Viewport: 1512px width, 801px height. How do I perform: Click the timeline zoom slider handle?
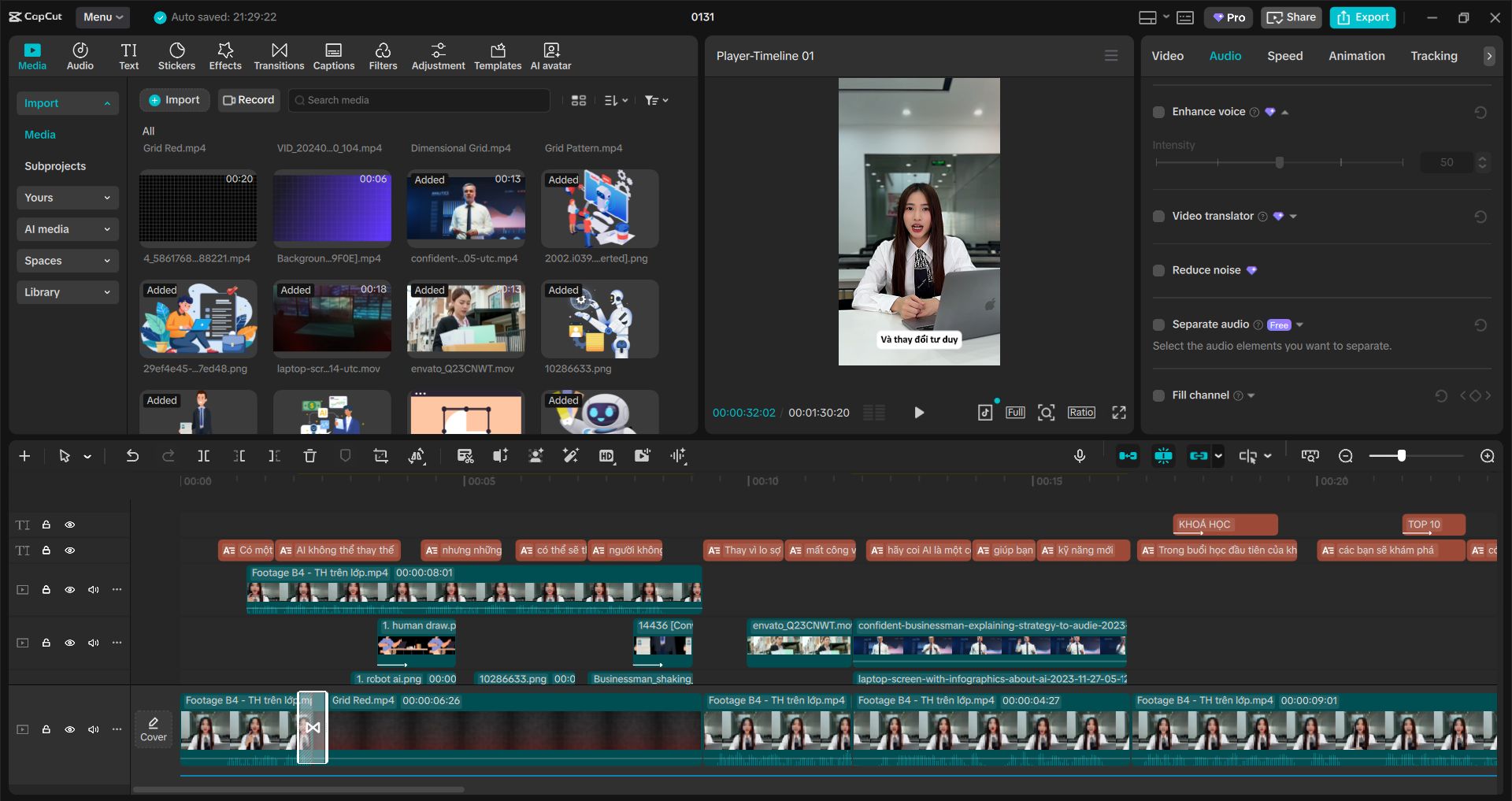[x=1401, y=456]
